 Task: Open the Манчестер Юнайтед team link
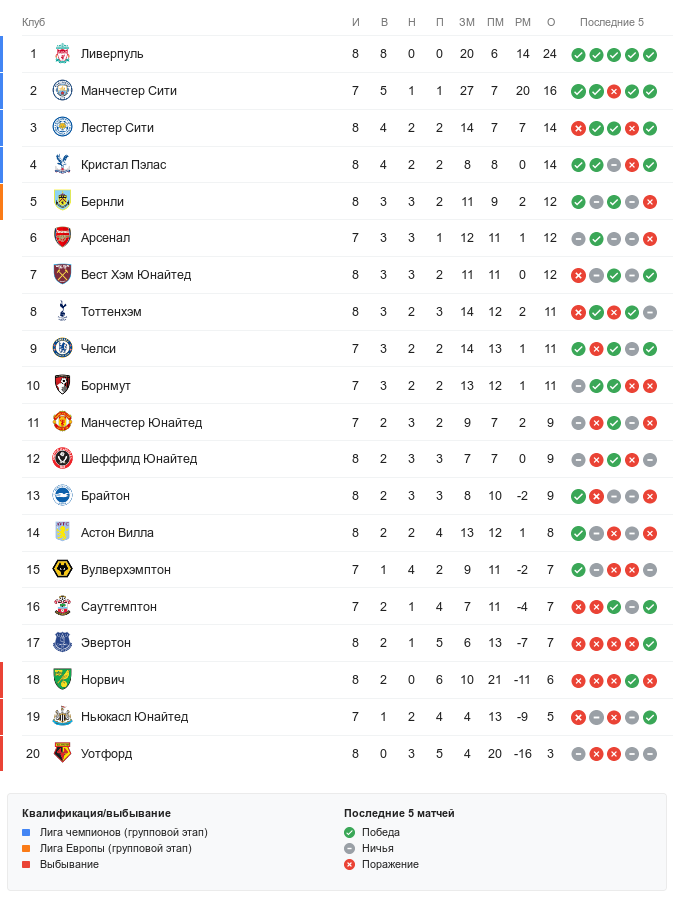(141, 423)
